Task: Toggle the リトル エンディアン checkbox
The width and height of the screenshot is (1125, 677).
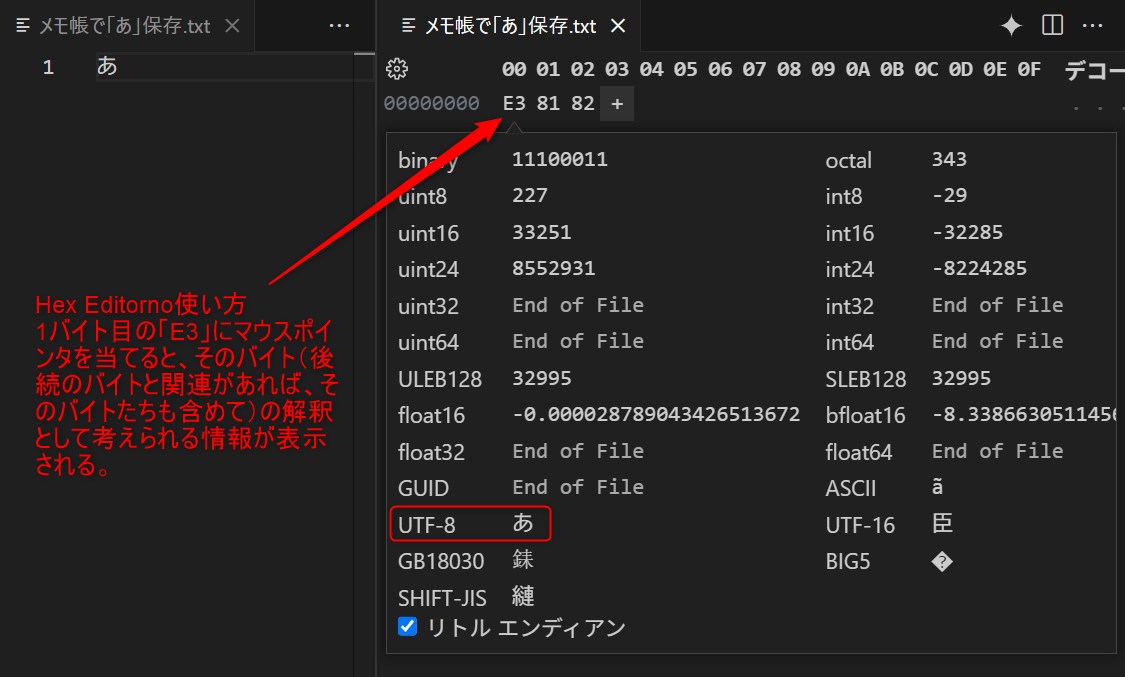Action: 406,626
